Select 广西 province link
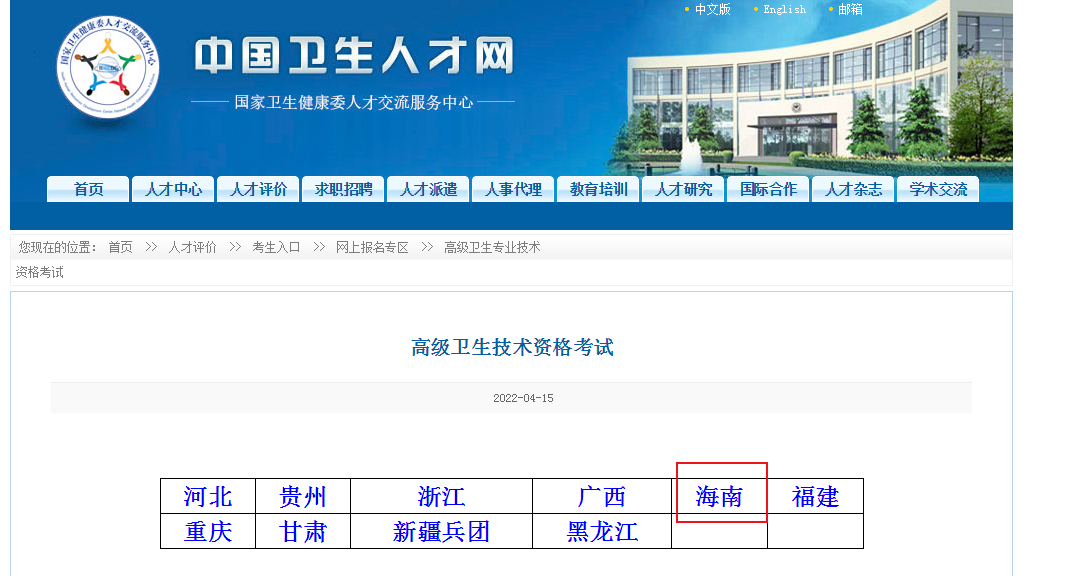The width and height of the screenshot is (1070, 576). 602,496
